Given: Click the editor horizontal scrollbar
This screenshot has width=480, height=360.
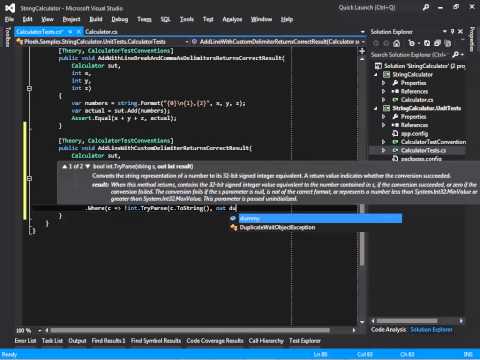Looking at the screenshot, I should click(x=190, y=330).
